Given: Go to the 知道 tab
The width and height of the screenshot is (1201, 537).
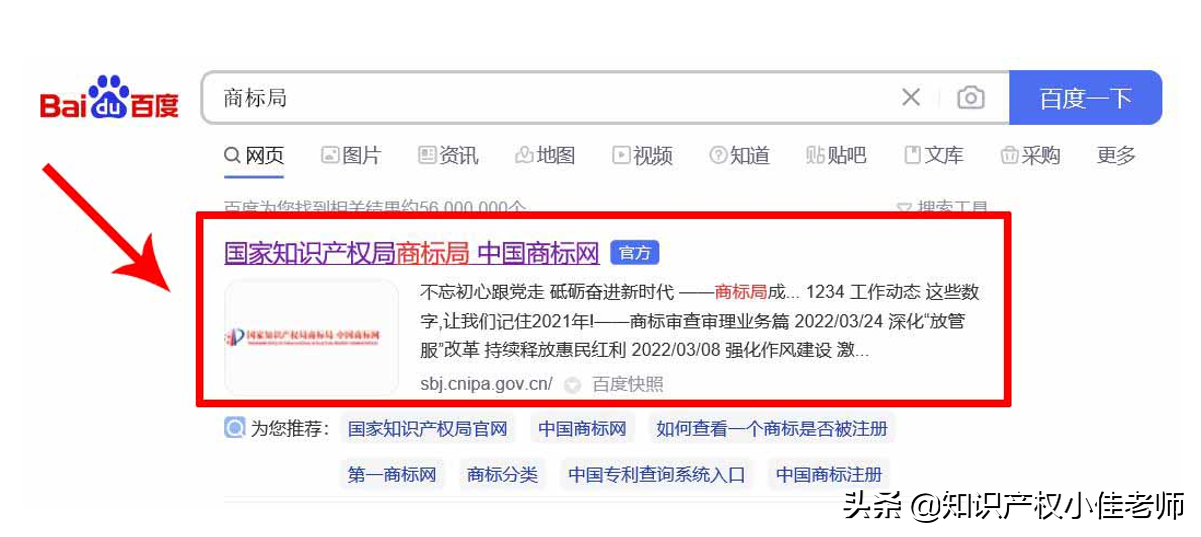Looking at the screenshot, I should [x=739, y=155].
